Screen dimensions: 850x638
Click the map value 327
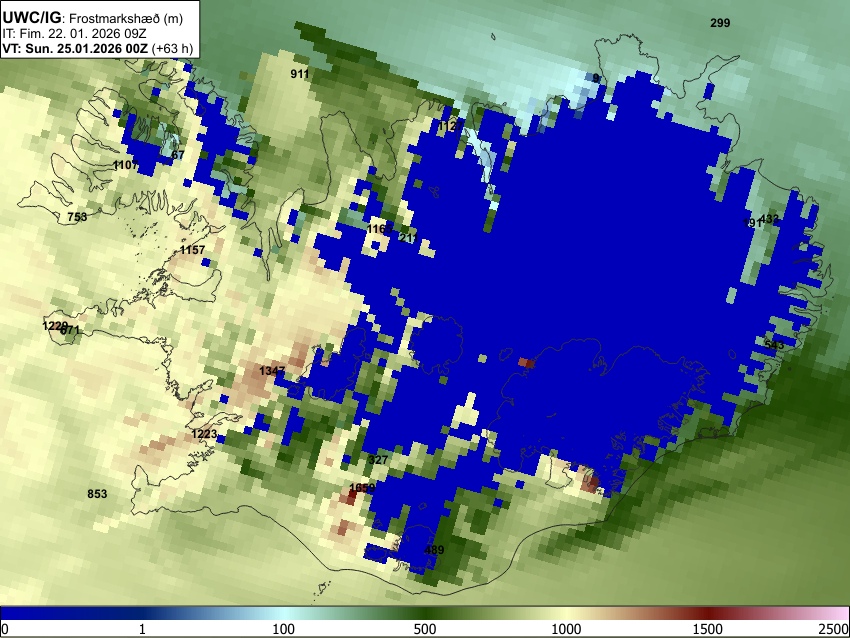pos(378,460)
